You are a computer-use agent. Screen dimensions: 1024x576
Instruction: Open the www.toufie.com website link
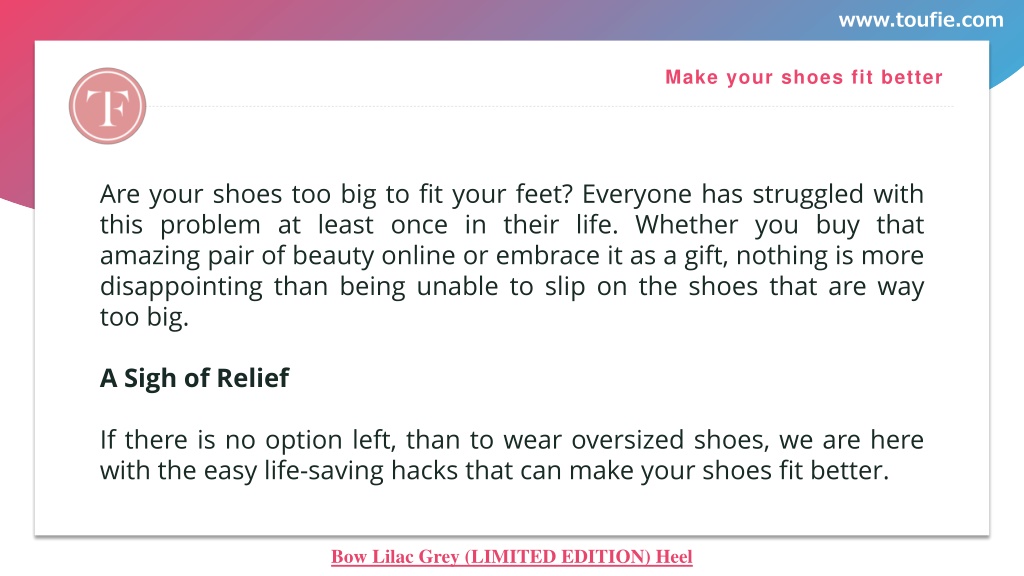pos(921,20)
